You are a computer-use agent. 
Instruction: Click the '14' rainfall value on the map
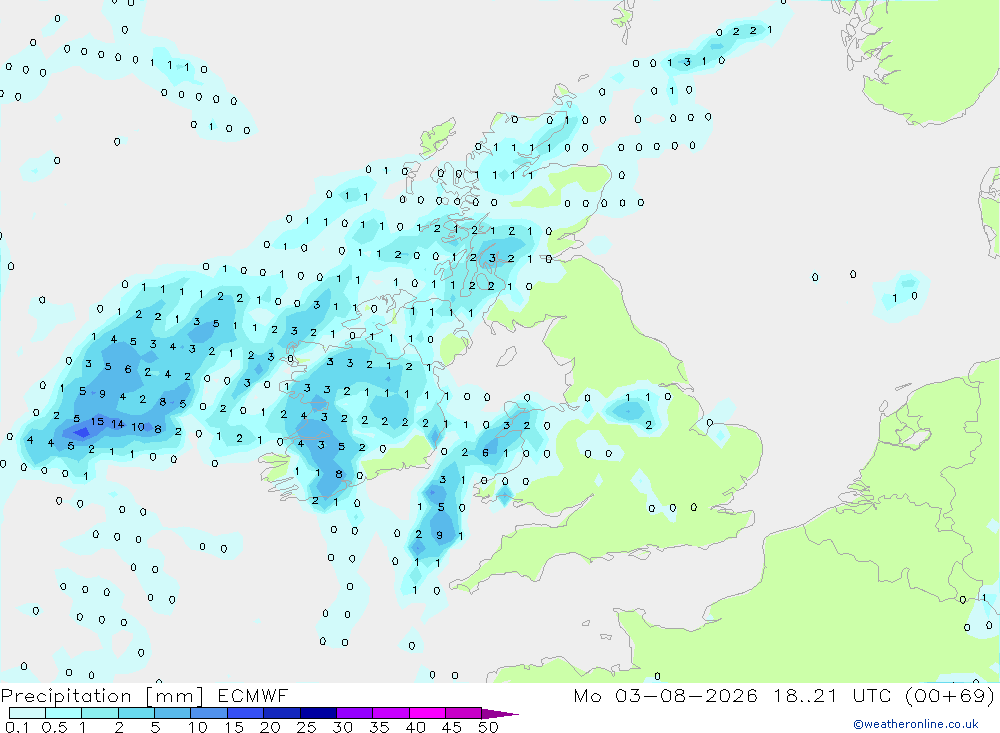pyautogui.click(x=117, y=424)
